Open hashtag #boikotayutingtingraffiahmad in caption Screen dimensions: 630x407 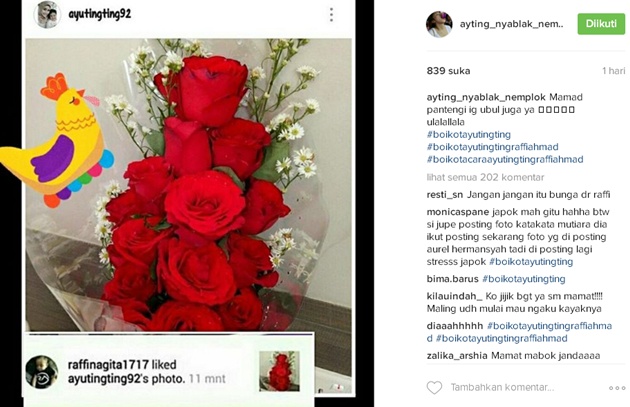(493, 147)
